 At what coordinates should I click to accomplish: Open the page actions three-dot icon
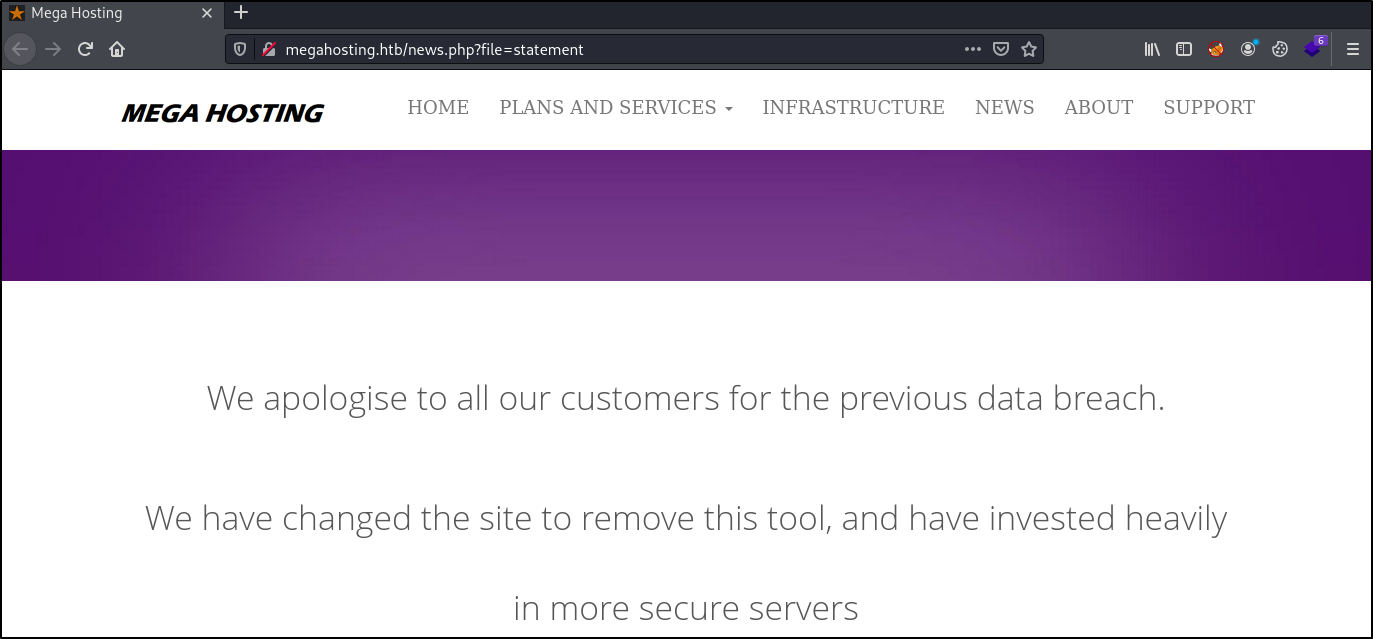(972, 48)
